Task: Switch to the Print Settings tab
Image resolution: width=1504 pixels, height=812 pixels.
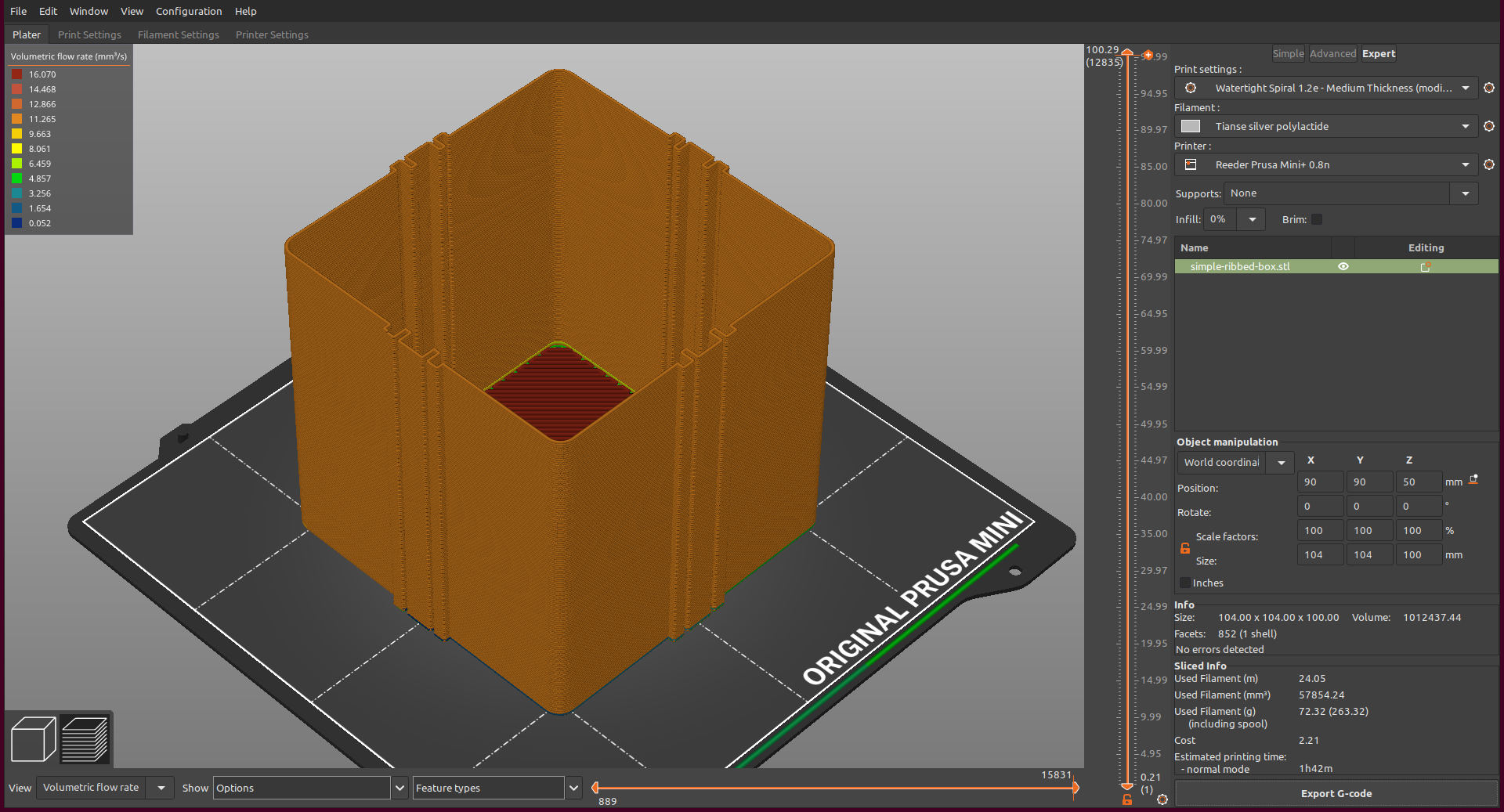Action: (89, 34)
